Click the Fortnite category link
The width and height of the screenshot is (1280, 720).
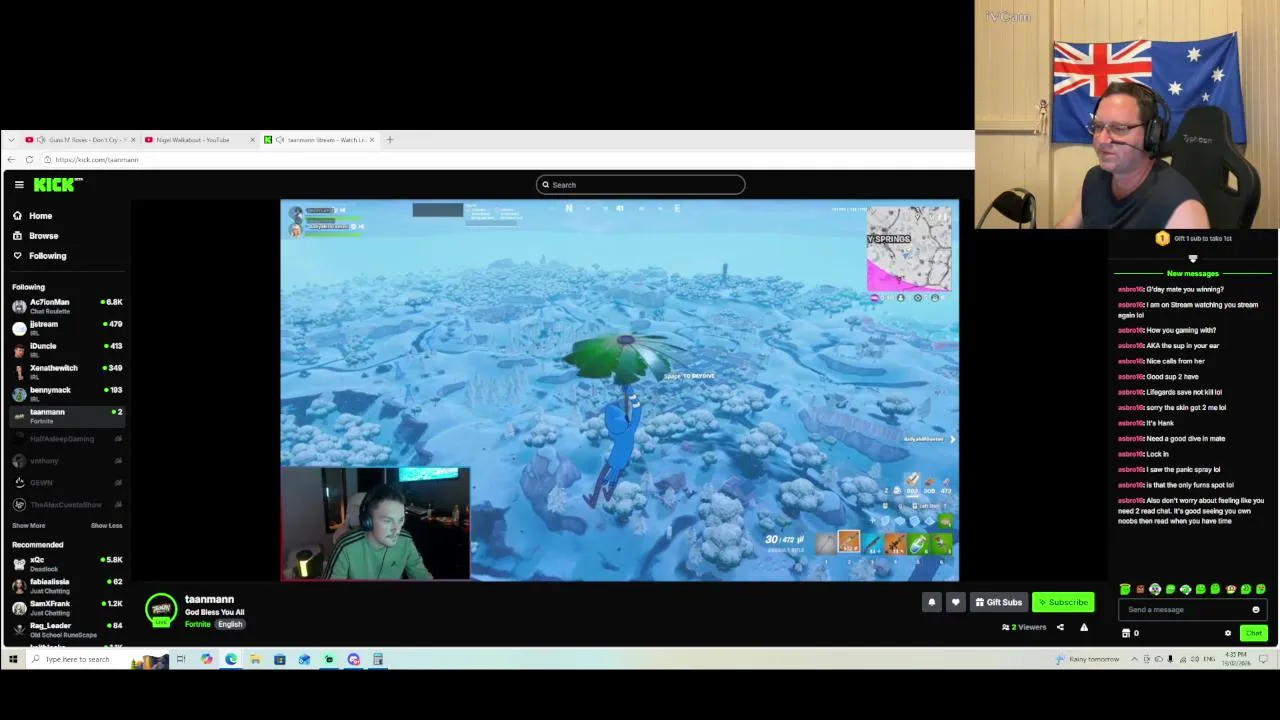pyautogui.click(x=197, y=625)
